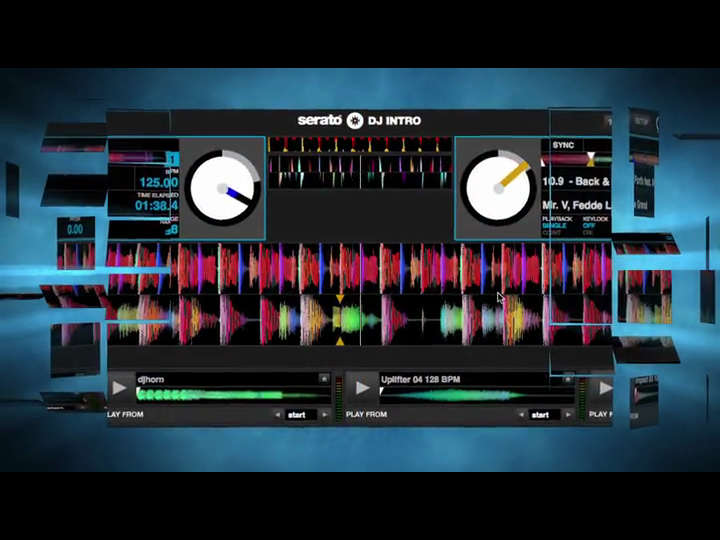The height and width of the screenshot is (540, 720).
Task: Eject the Uplifter 04 sample slot
Action: pyautogui.click(x=567, y=379)
